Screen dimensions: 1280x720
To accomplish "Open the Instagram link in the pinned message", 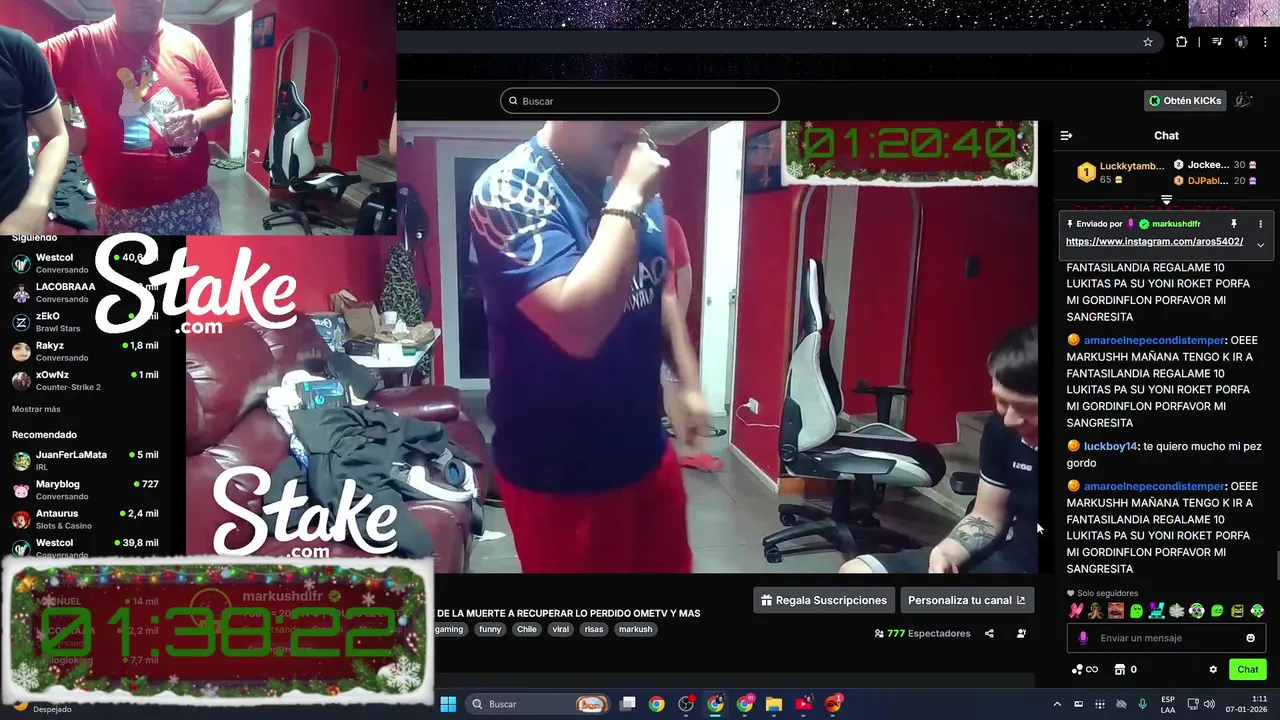I will tap(1154, 242).
